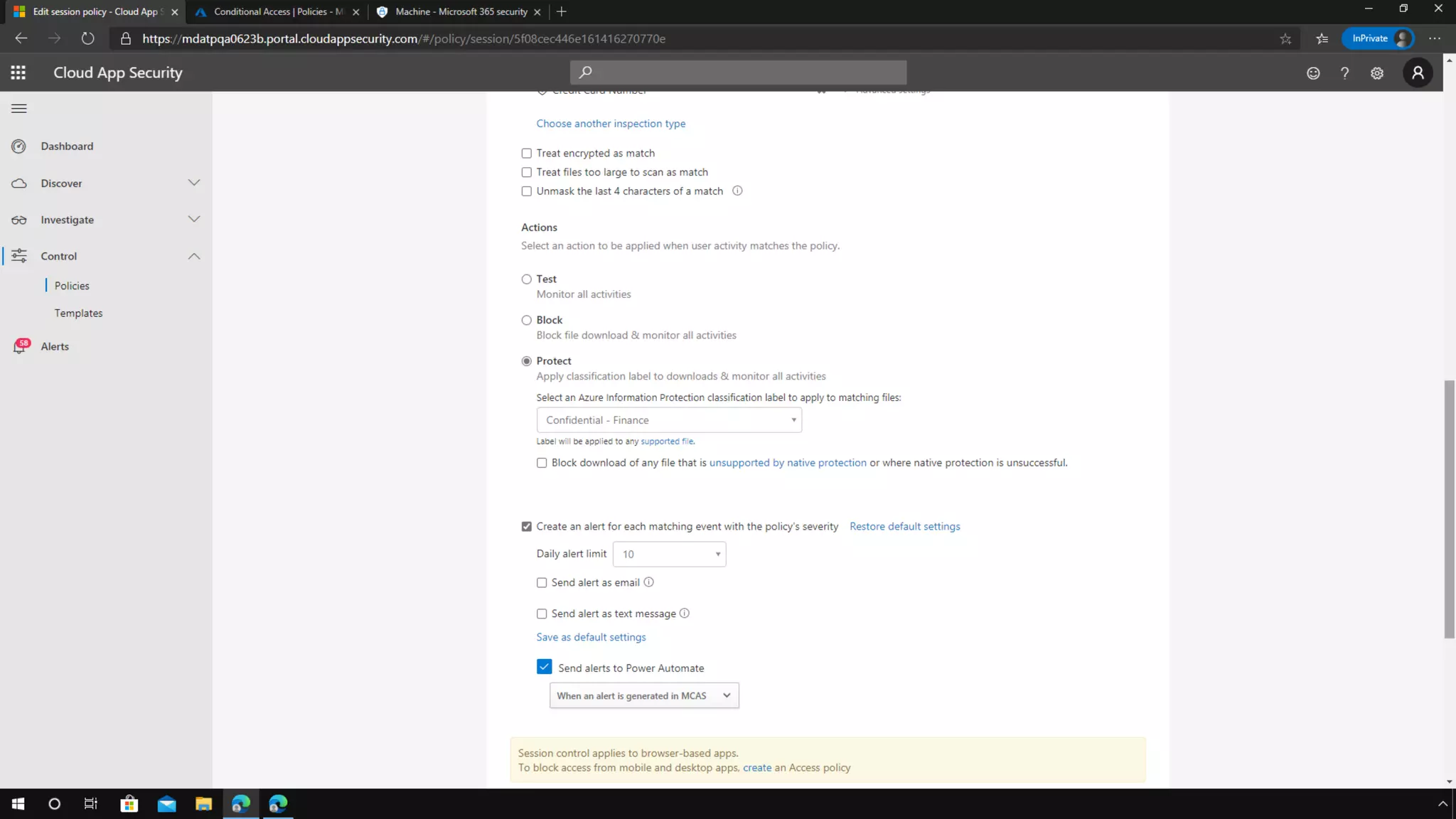The image size is (1456, 819).
Task: Open the Confidential - Finance label dropdown
Action: point(669,420)
